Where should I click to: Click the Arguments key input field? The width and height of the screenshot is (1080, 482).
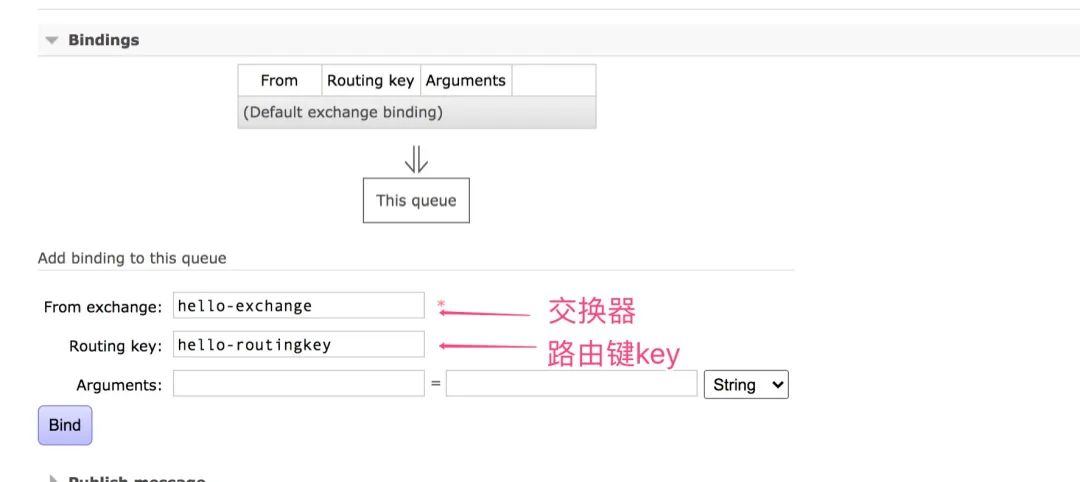pyautogui.click(x=298, y=384)
